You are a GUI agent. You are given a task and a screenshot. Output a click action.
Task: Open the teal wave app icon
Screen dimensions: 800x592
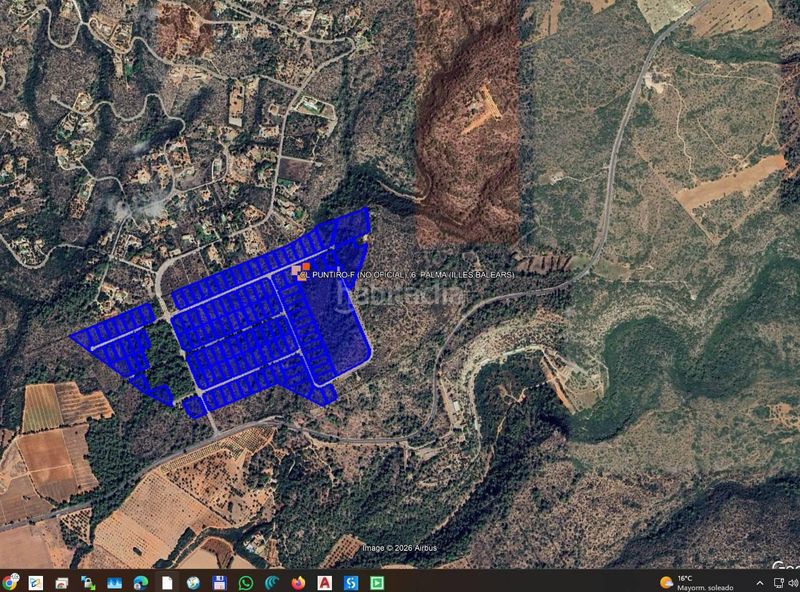(272, 582)
